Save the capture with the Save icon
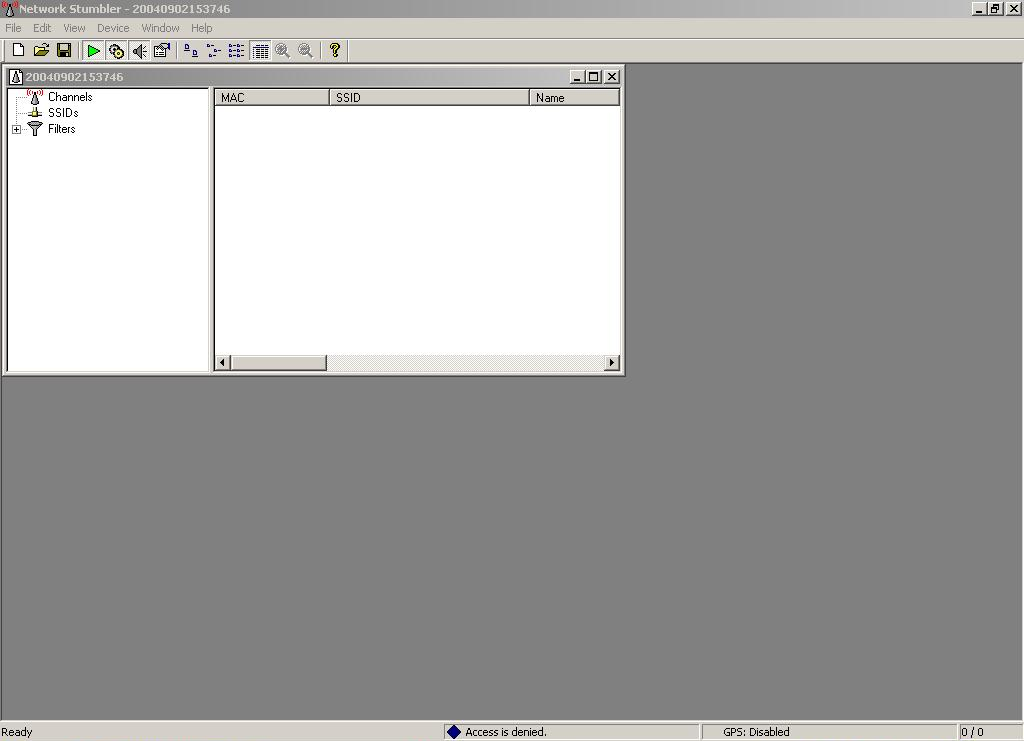This screenshot has width=1024, height=741. point(65,50)
